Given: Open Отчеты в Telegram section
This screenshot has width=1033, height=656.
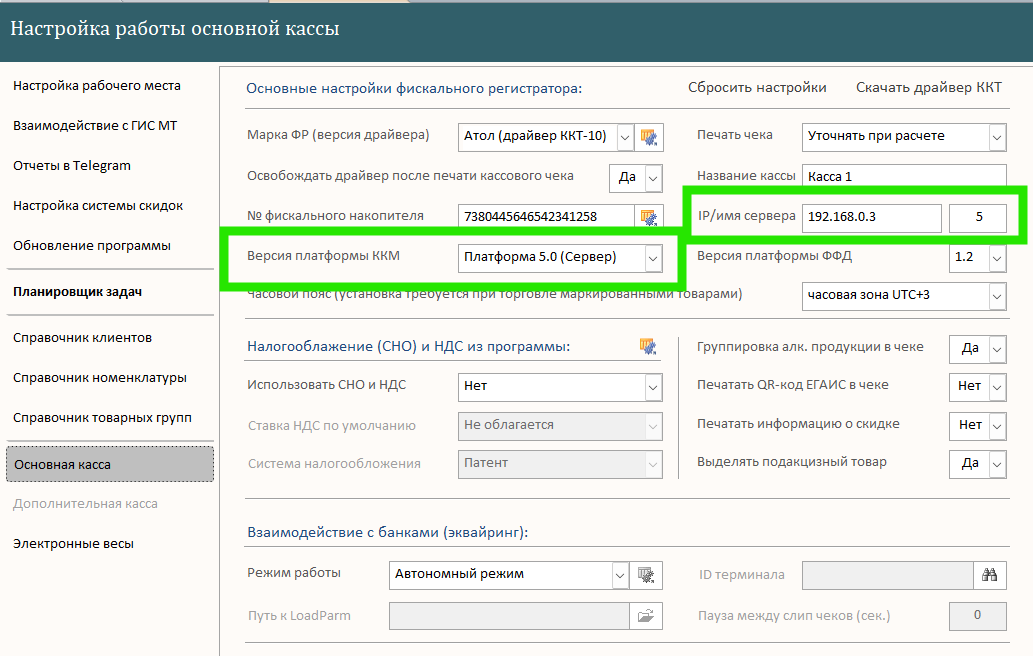Looking at the screenshot, I should pos(72,166).
